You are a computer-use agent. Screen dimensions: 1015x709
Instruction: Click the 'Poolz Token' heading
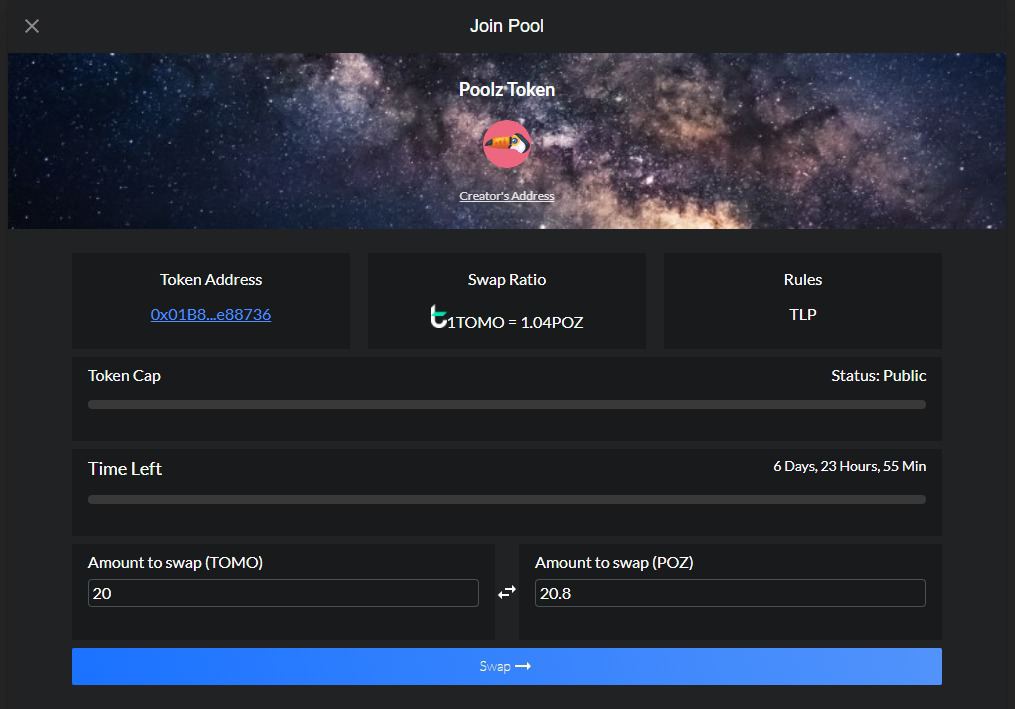[x=507, y=89]
